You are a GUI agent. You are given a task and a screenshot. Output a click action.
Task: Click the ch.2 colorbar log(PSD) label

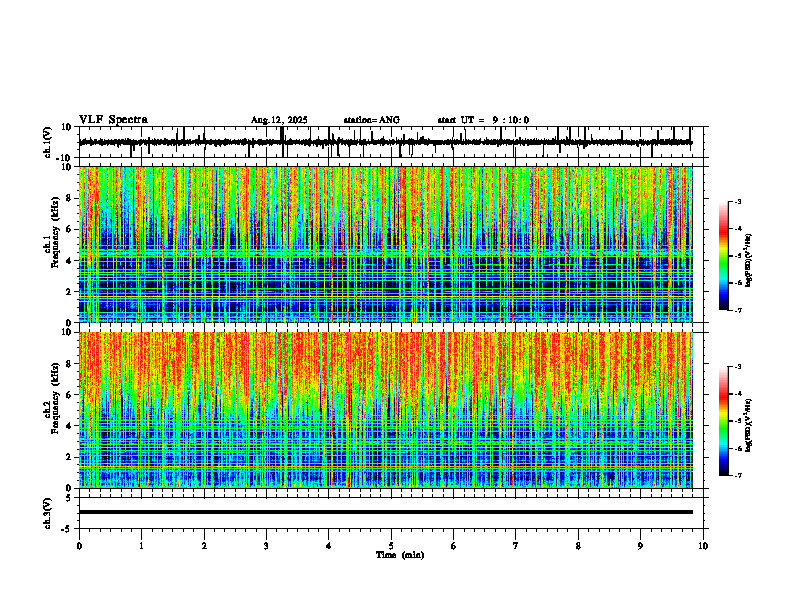point(749,425)
